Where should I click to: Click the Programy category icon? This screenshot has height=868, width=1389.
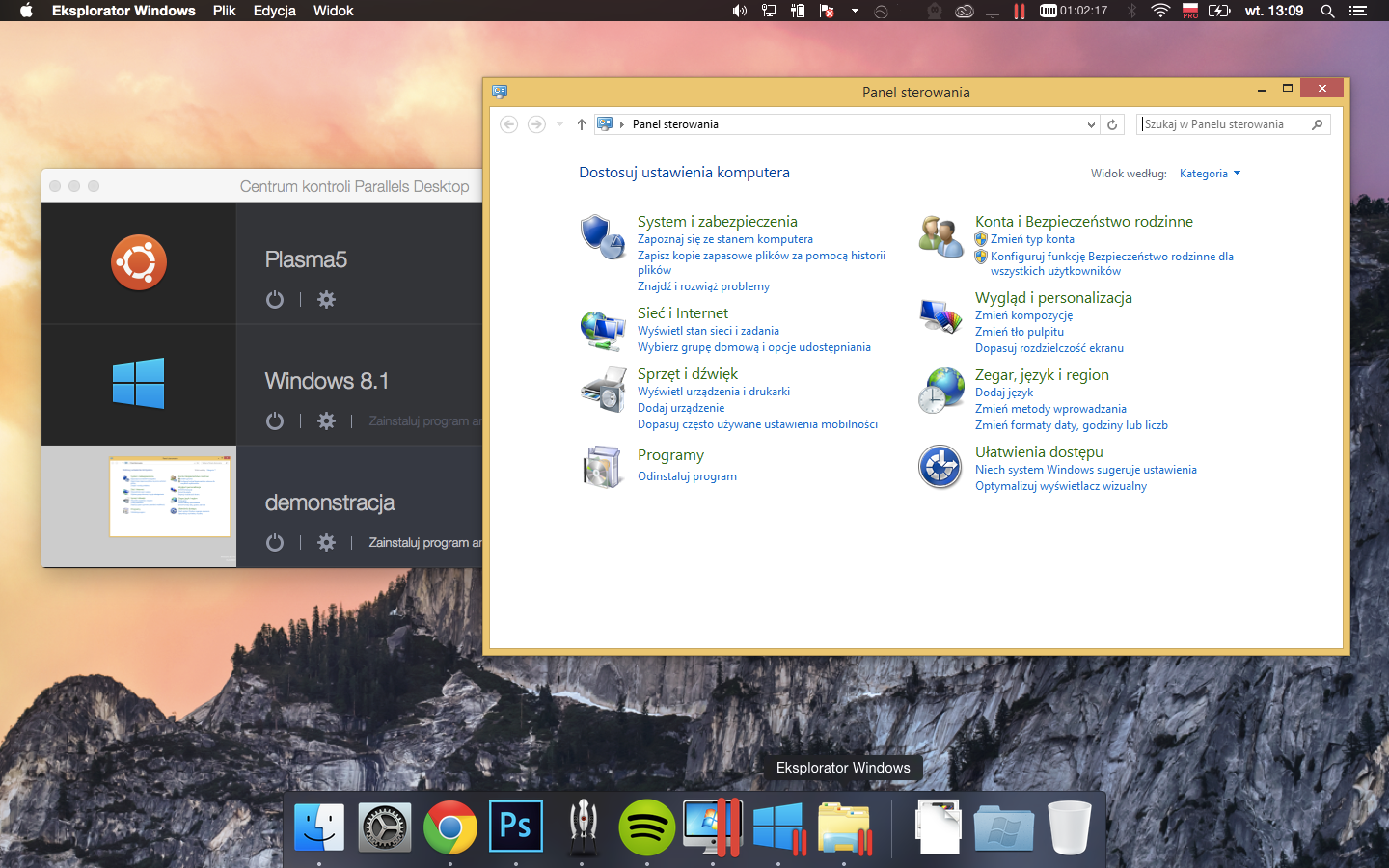click(x=603, y=466)
